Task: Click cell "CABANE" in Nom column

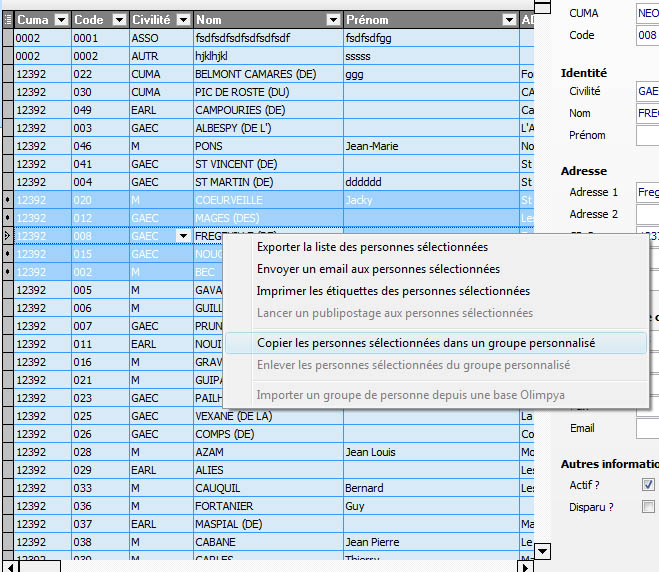Action: (x=268, y=543)
